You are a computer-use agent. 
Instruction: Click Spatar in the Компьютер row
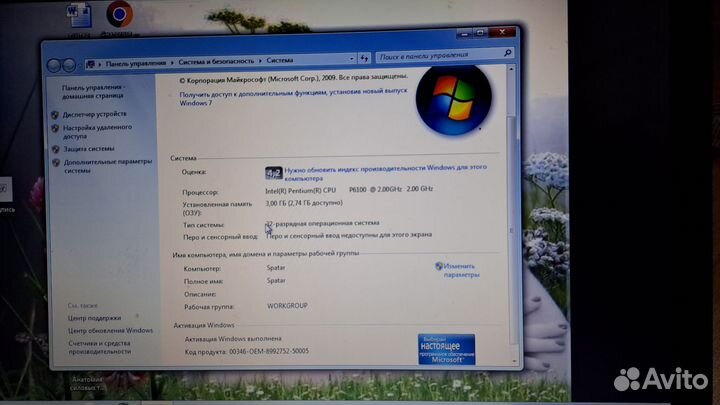pyautogui.click(x=276, y=268)
